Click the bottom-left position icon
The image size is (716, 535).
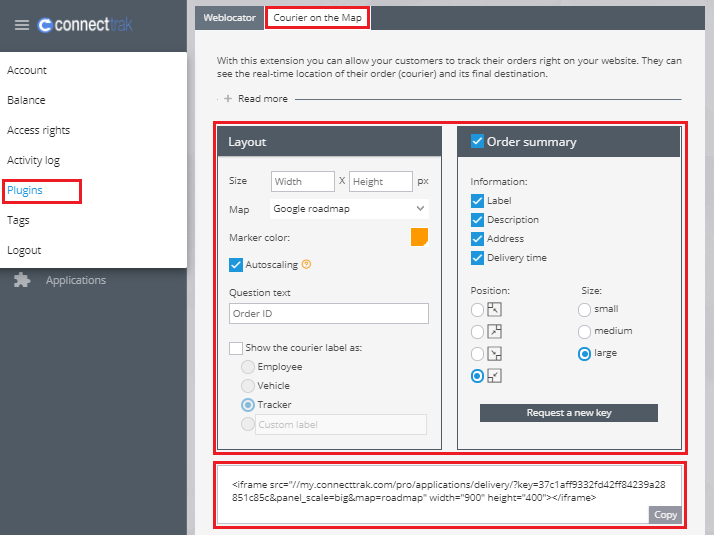point(494,376)
